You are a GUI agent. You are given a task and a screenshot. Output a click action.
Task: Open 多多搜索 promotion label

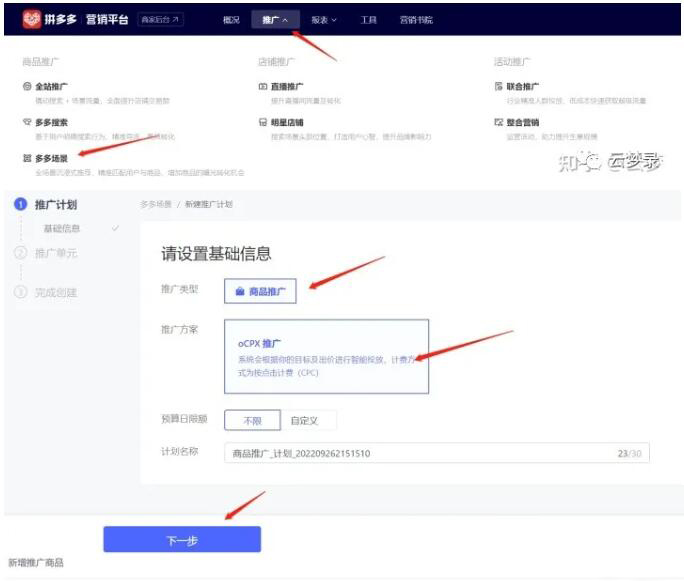tap(51, 122)
